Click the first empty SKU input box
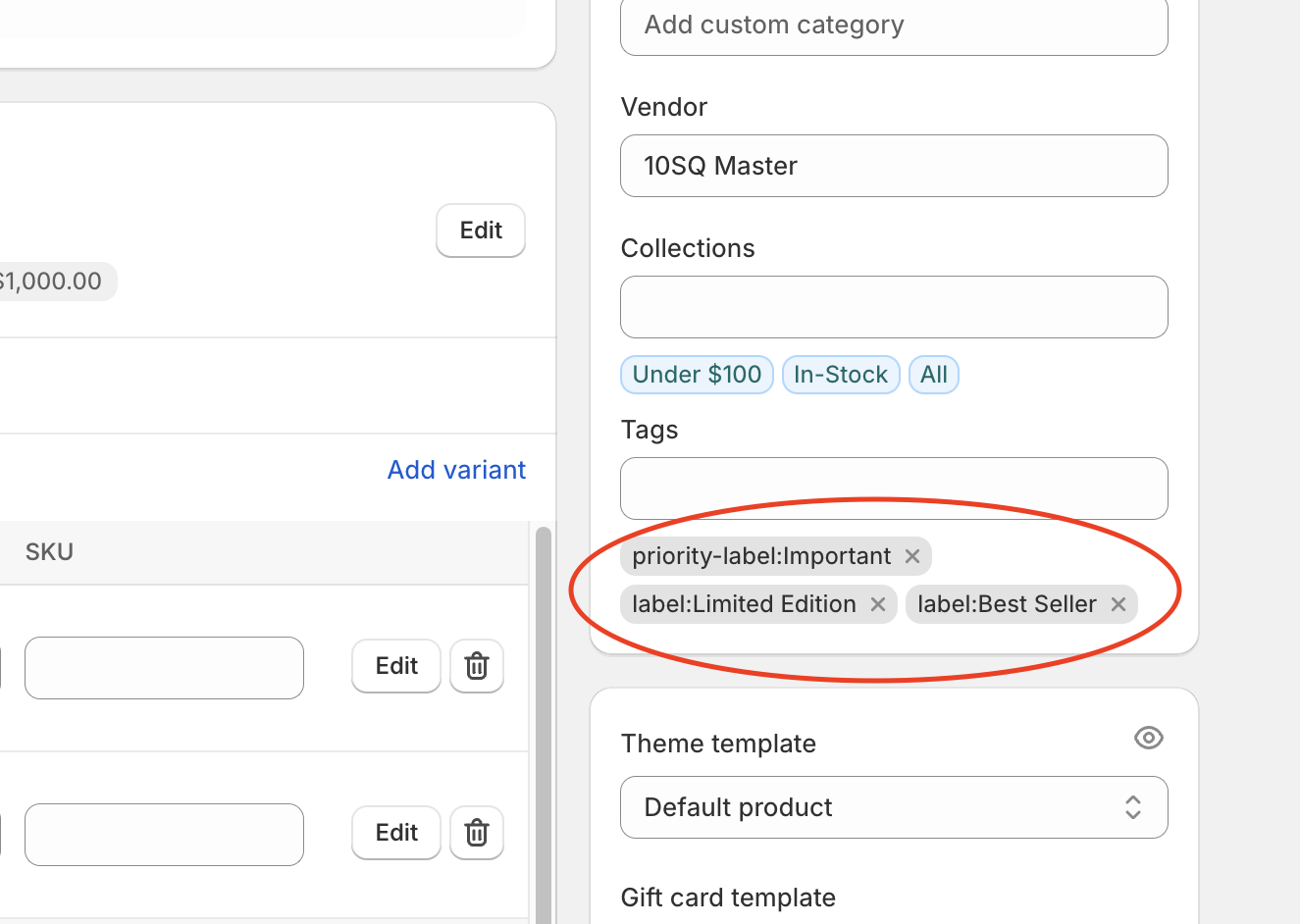The image size is (1300, 924). [164, 668]
